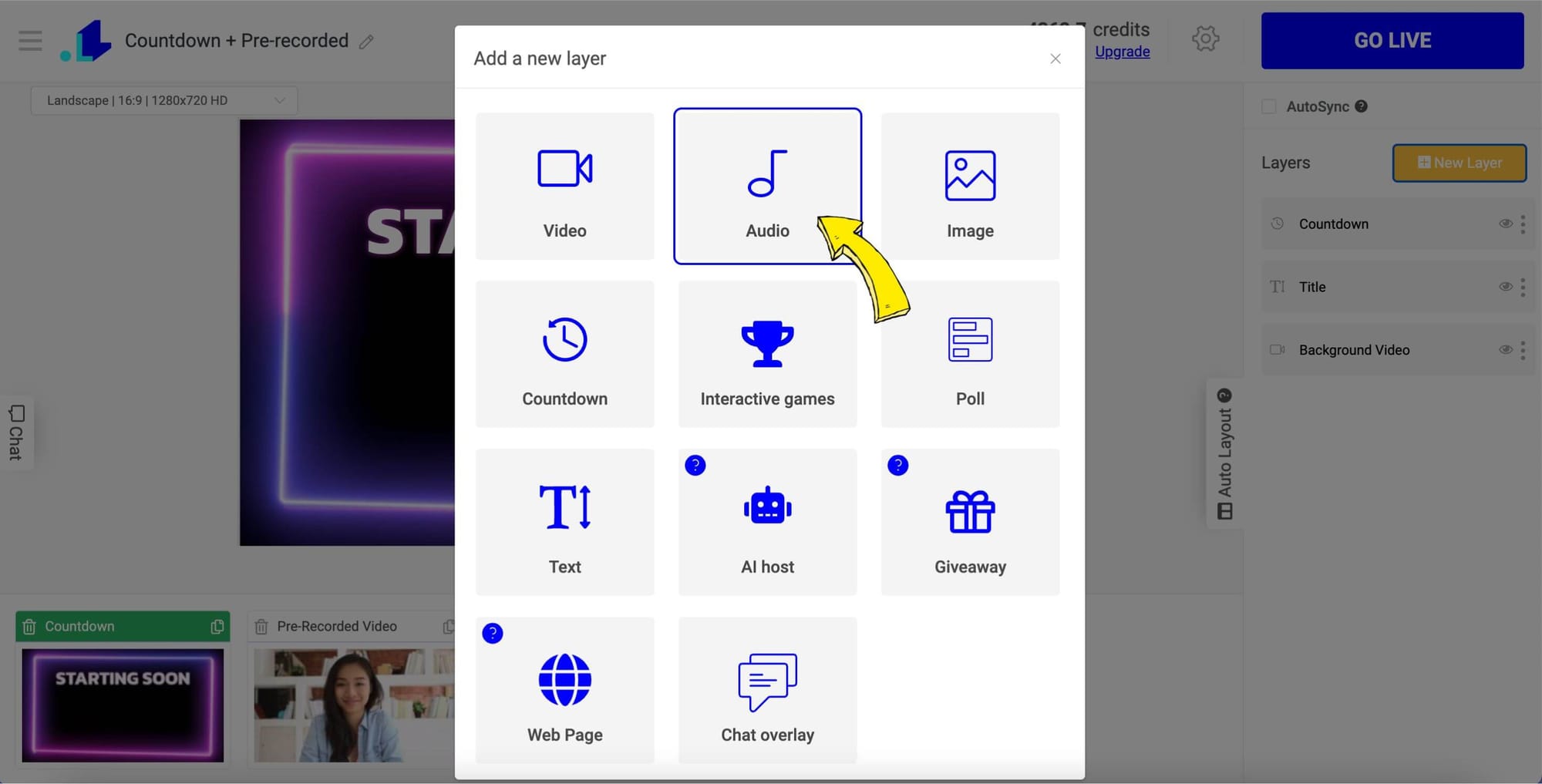Follow the Upgrade credits link

click(x=1122, y=52)
